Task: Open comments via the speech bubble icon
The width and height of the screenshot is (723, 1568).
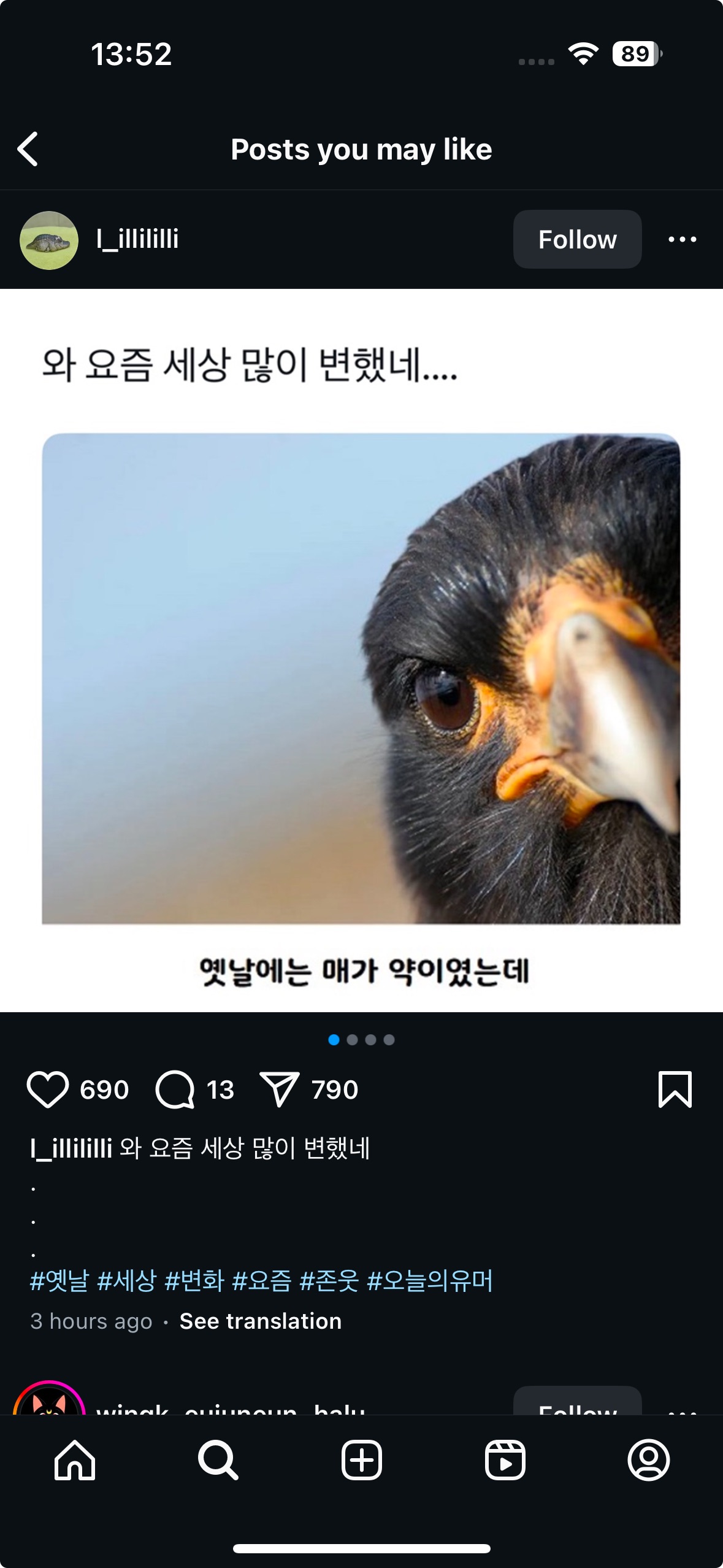Action: [175, 1090]
